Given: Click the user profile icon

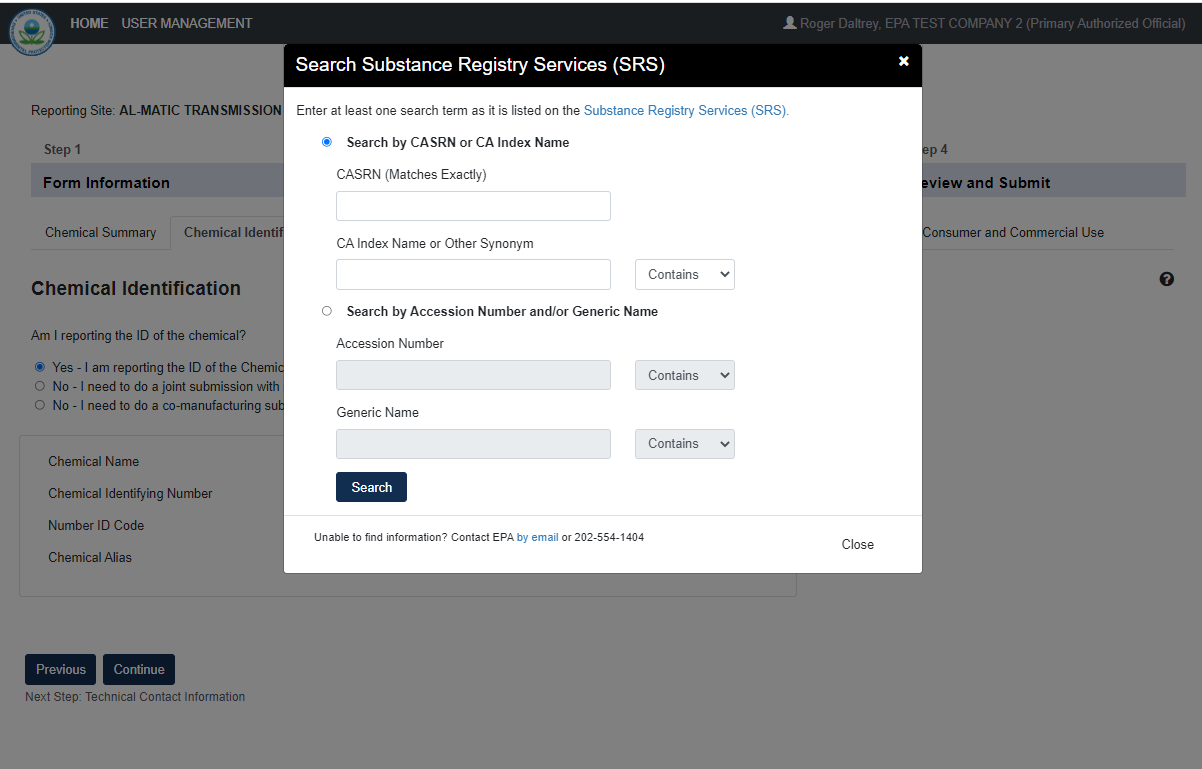Looking at the screenshot, I should tap(790, 23).
